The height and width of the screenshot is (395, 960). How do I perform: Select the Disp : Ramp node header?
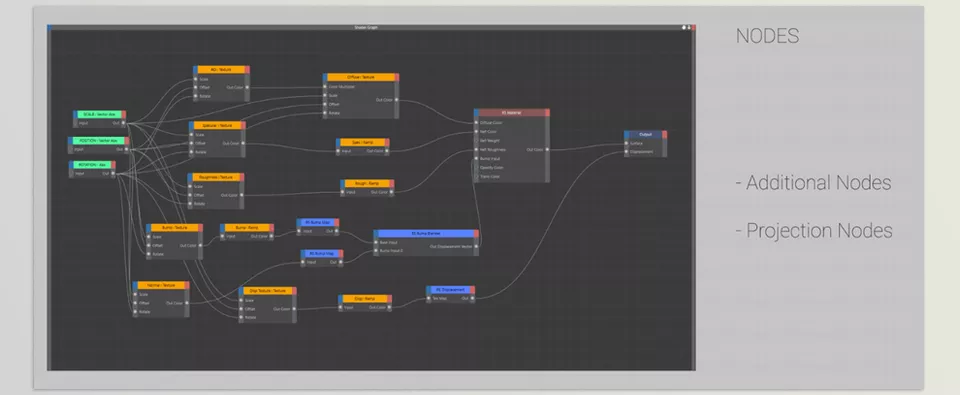point(365,299)
